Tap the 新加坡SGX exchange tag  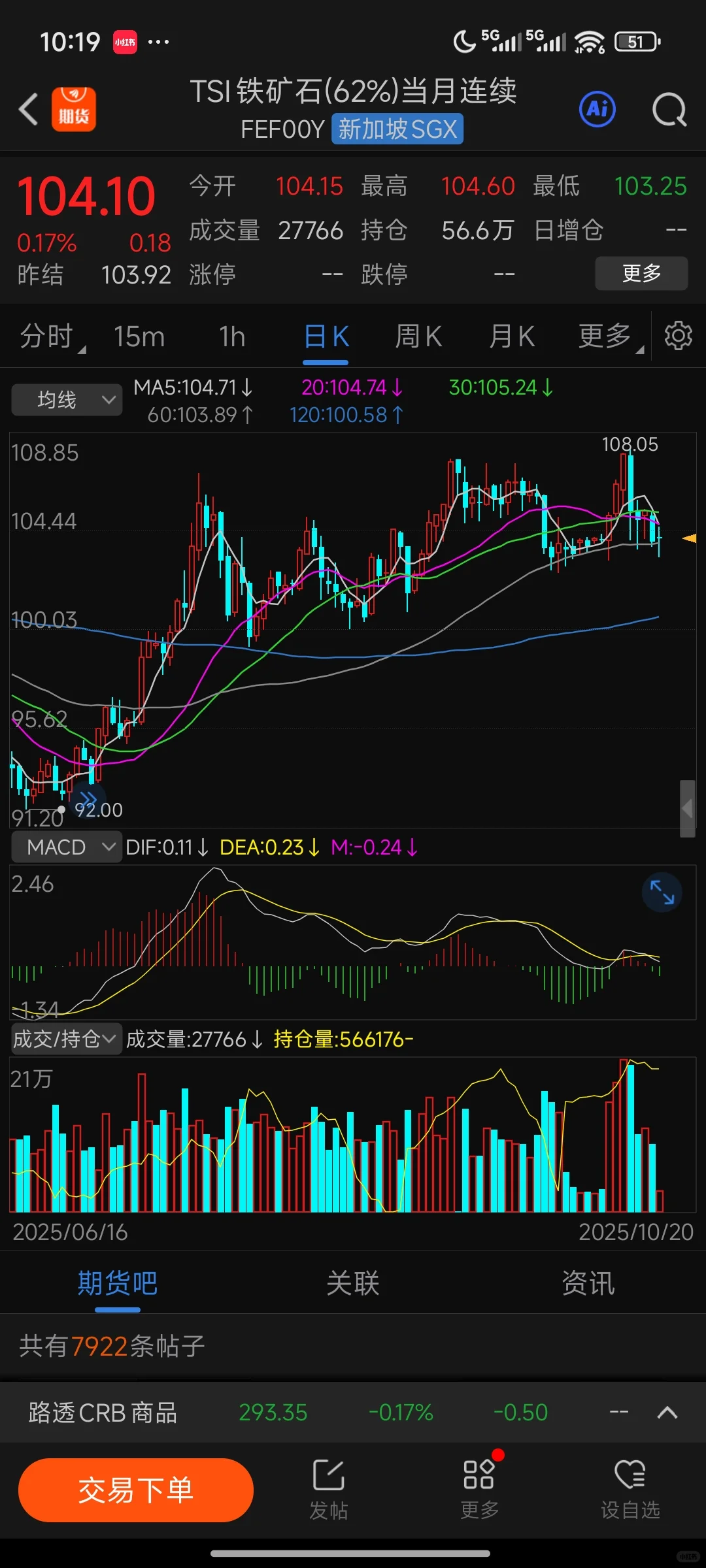(x=397, y=129)
